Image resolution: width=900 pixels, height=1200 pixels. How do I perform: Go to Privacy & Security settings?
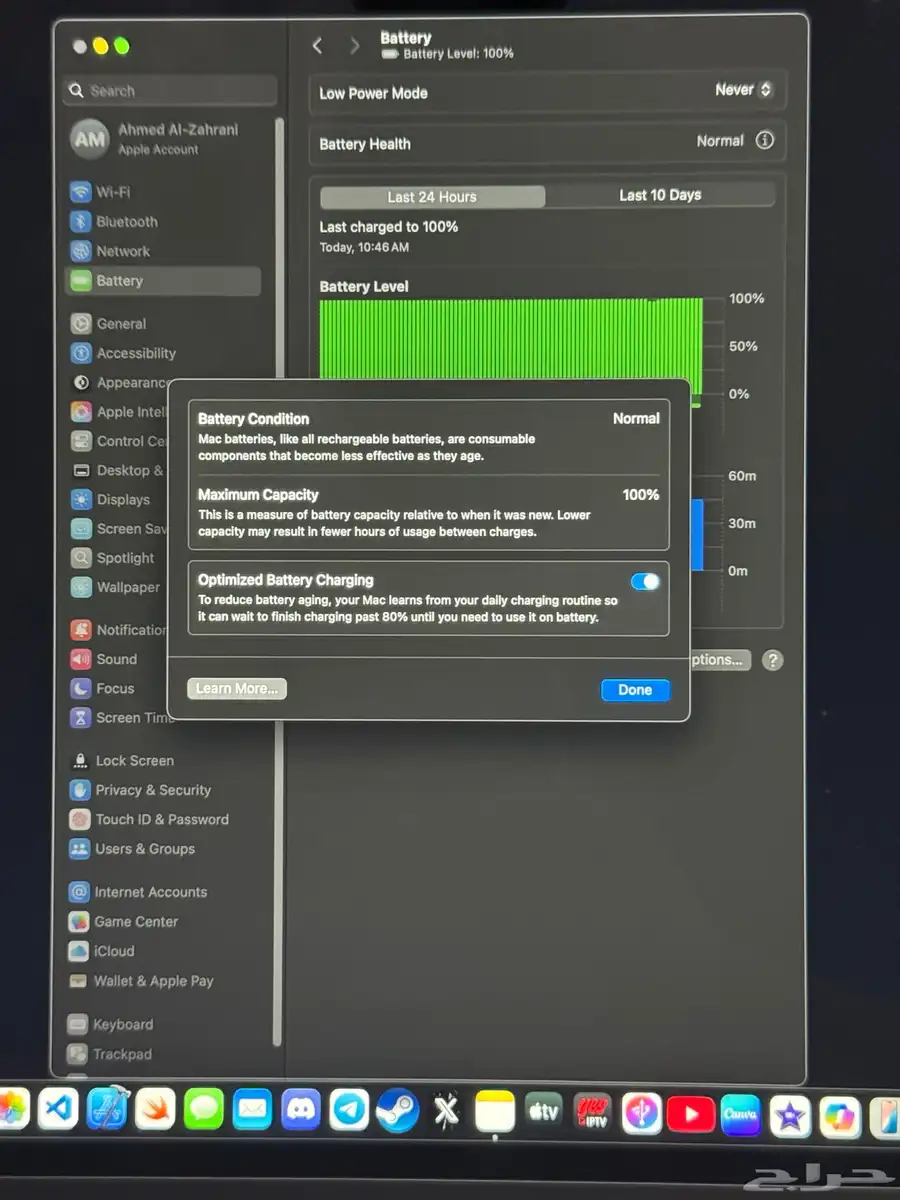(140, 790)
